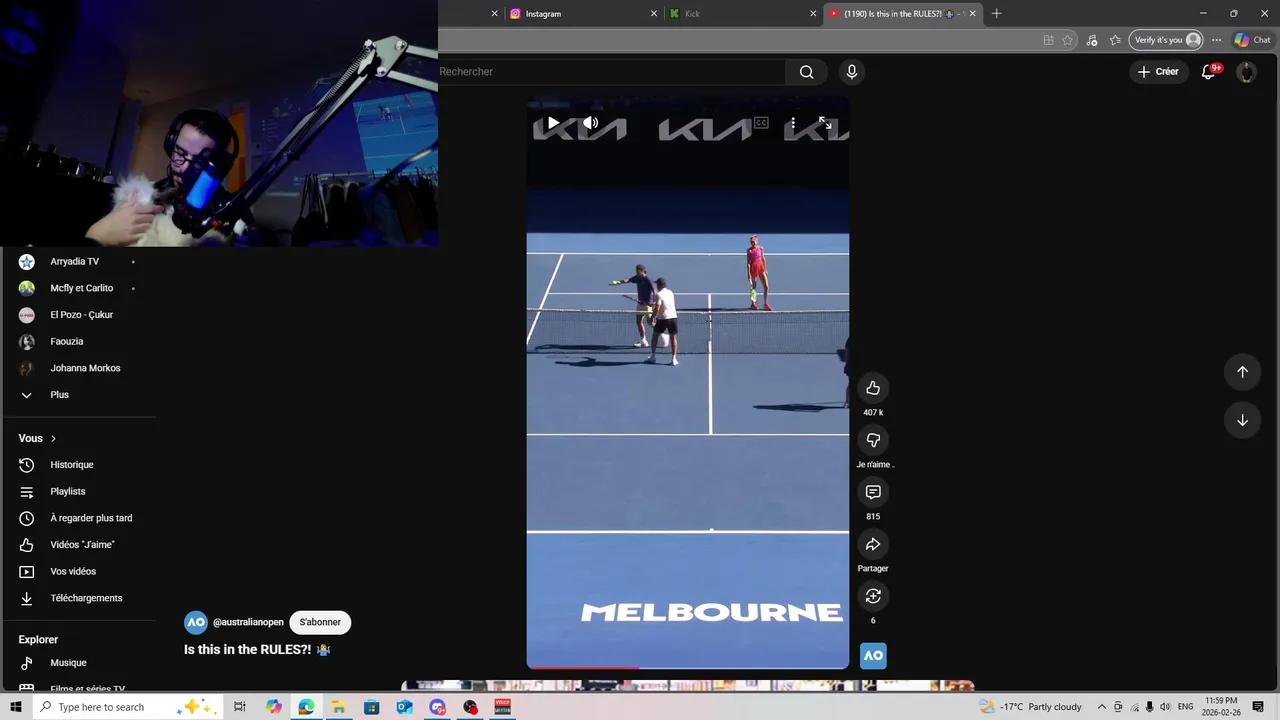Open the Edge favorites star-list icon
1280x720 pixels.
pyautogui.click(x=1115, y=40)
